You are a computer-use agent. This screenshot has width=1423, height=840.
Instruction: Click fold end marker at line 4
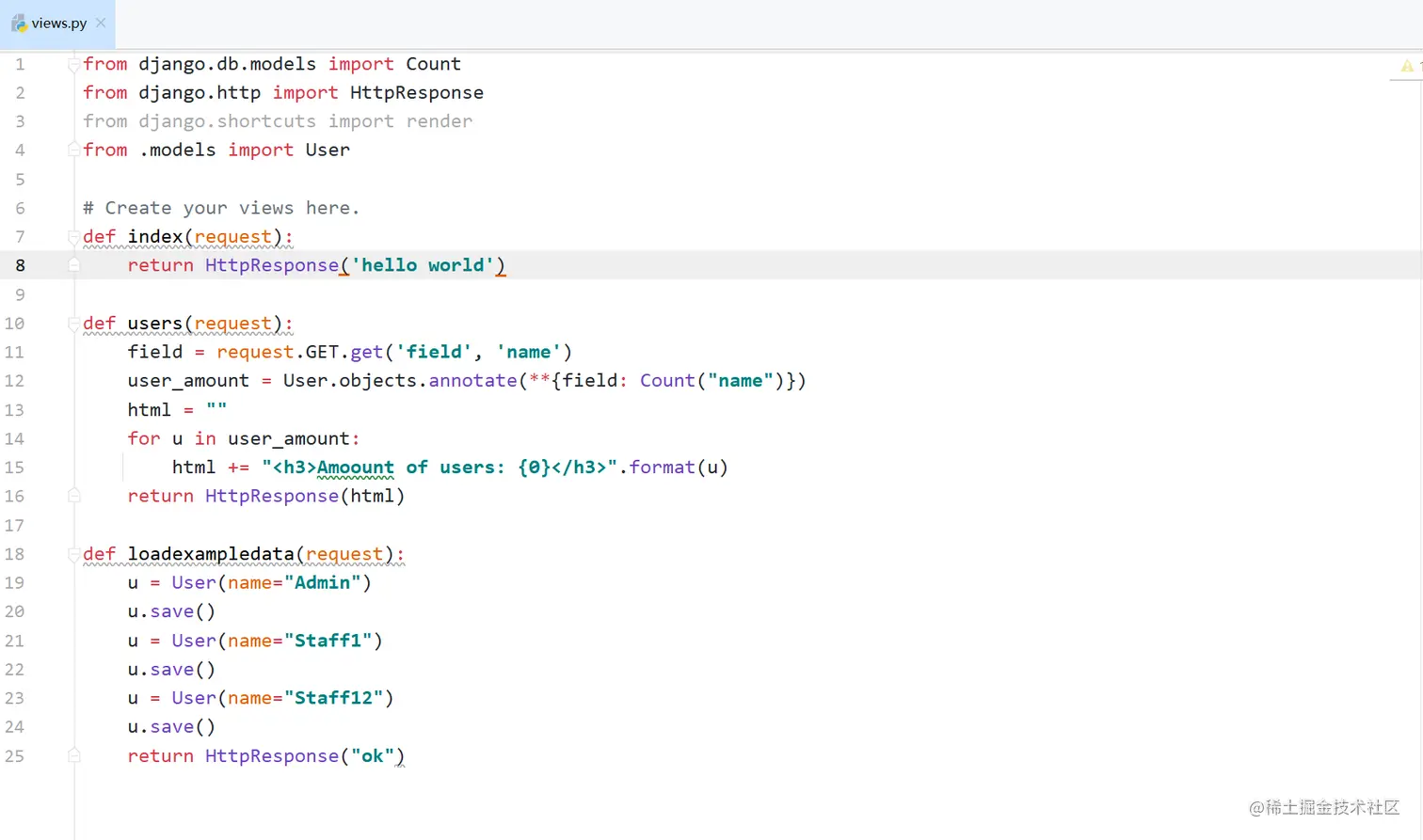73,151
